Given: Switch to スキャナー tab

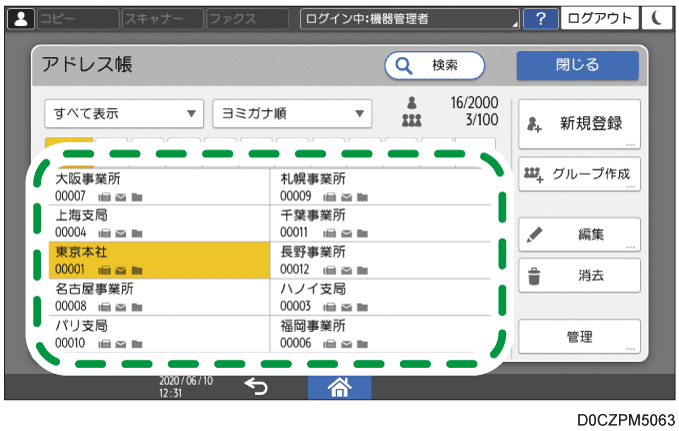Looking at the screenshot, I should pos(162,19).
